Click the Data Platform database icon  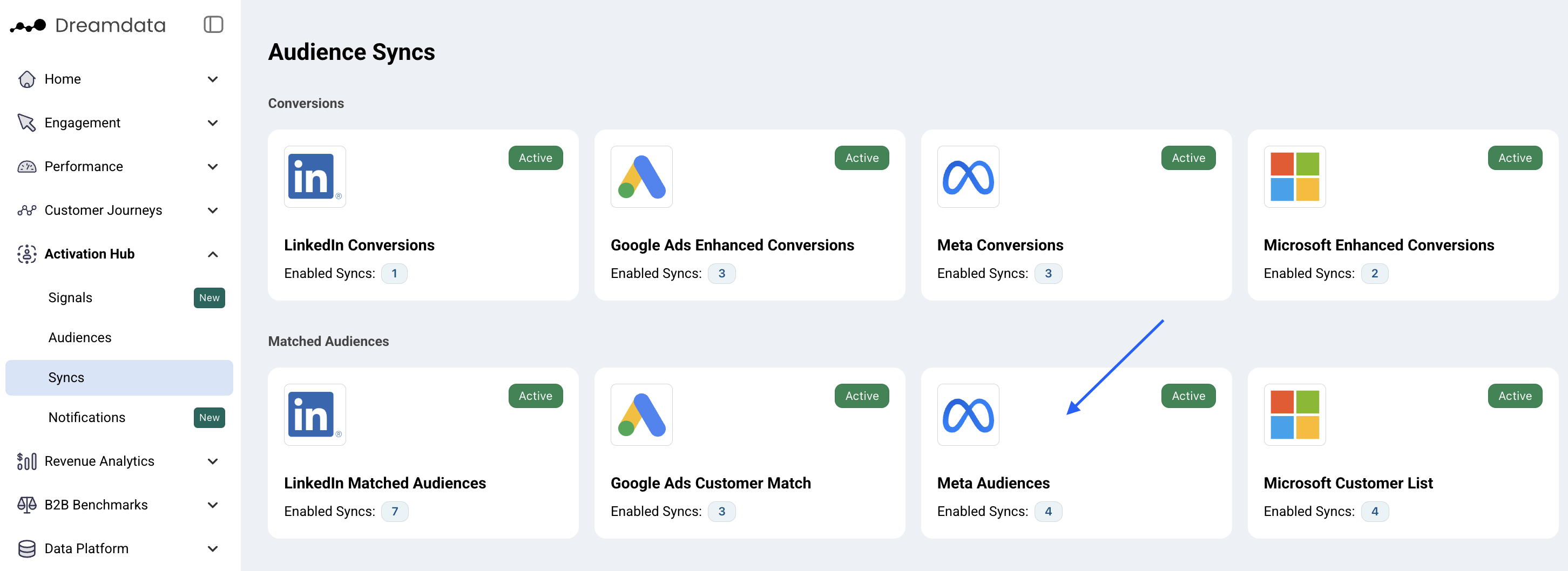pyautogui.click(x=27, y=548)
